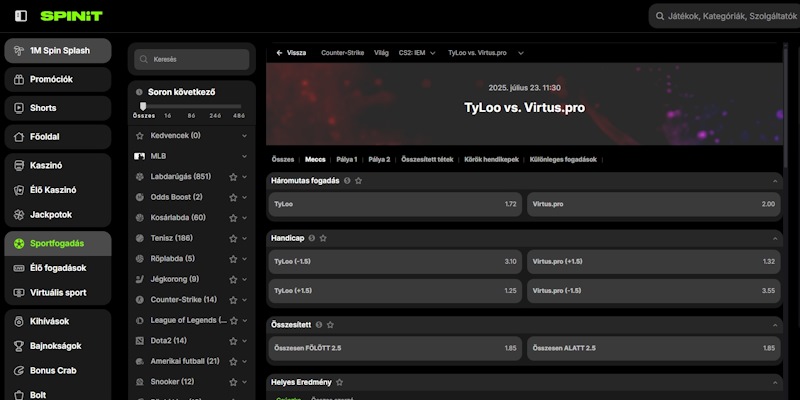Go to Főoldal home icon

coord(19,137)
